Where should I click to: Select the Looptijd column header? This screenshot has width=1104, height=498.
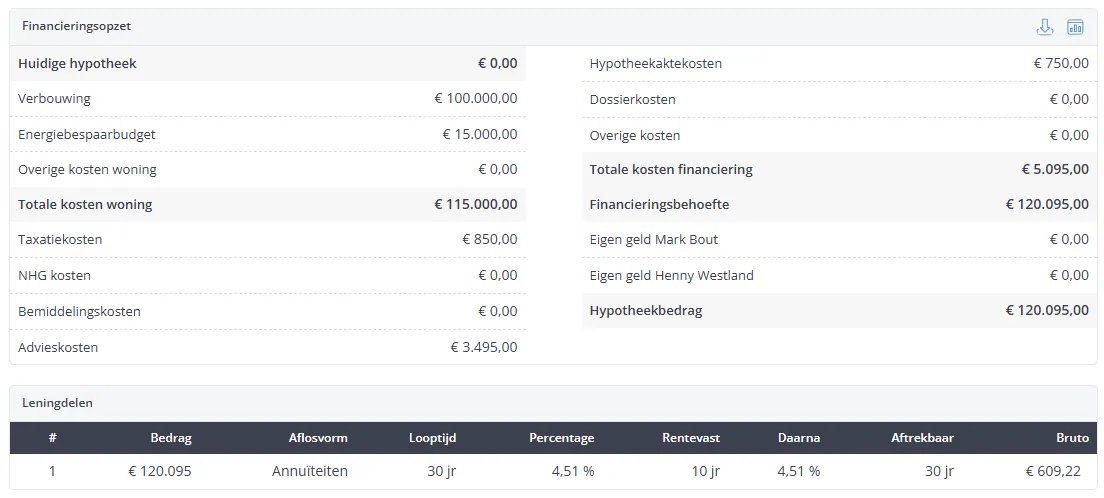tap(433, 438)
